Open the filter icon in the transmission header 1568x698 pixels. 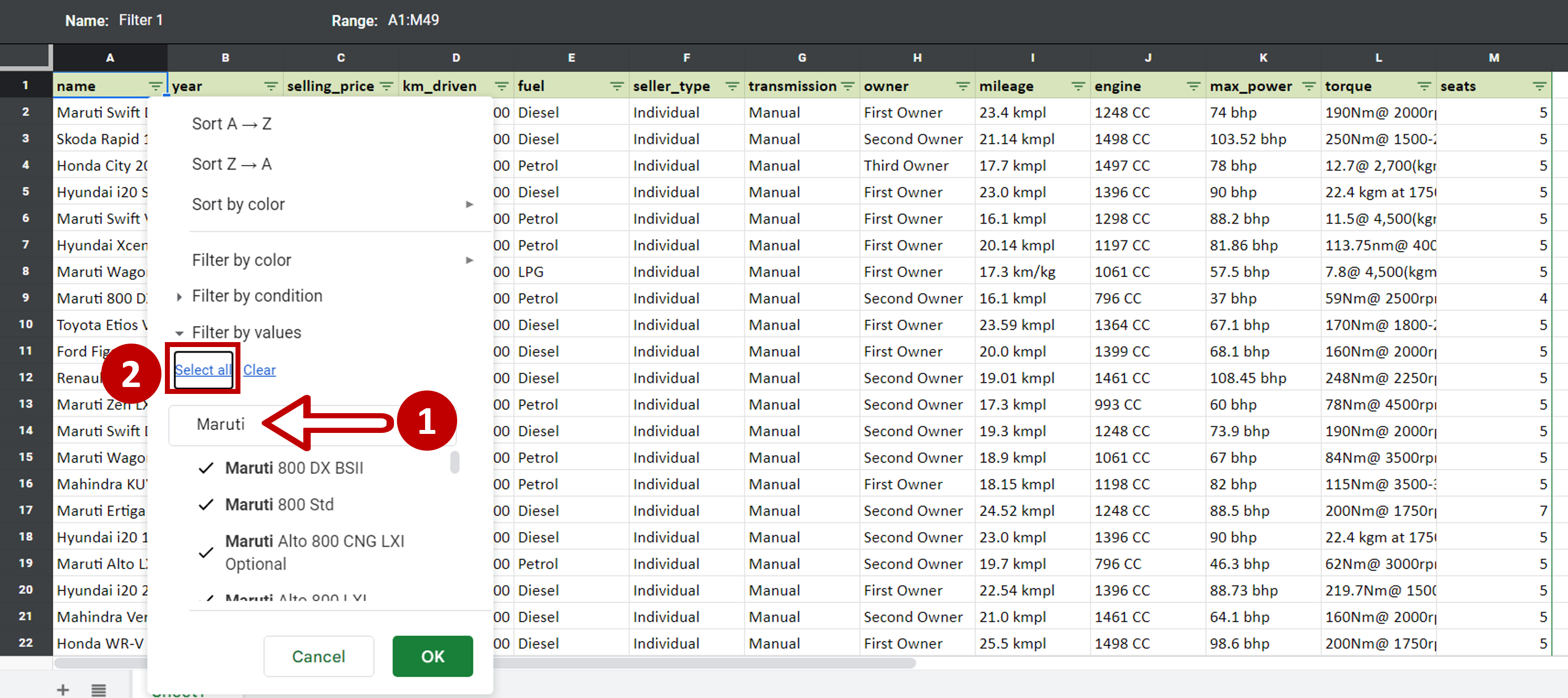coord(848,86)
